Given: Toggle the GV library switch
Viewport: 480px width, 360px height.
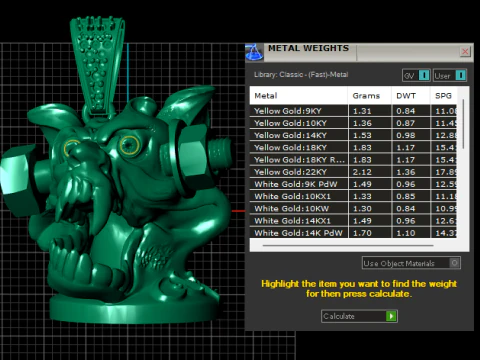Looking at the screenshot, I should (x=416, y=76).
